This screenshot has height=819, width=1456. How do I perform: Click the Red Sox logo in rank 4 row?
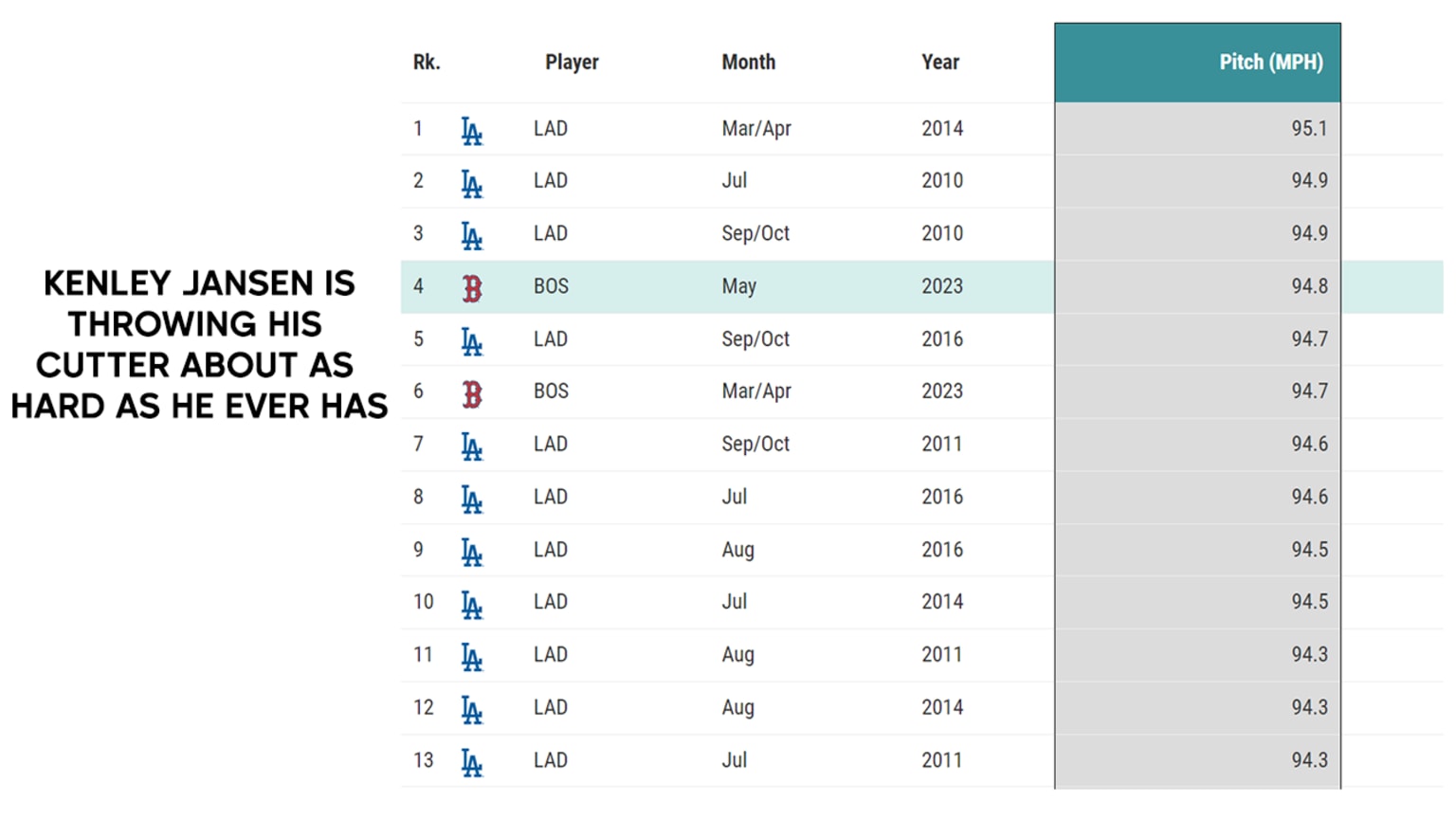pyautogui.click(x=472, y=288)
